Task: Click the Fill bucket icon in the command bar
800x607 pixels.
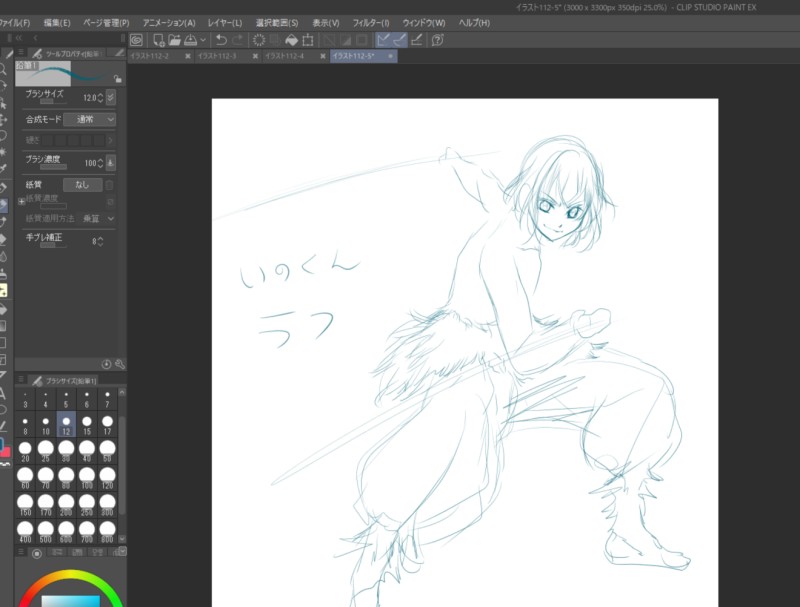Action: [x=291, y=40]
